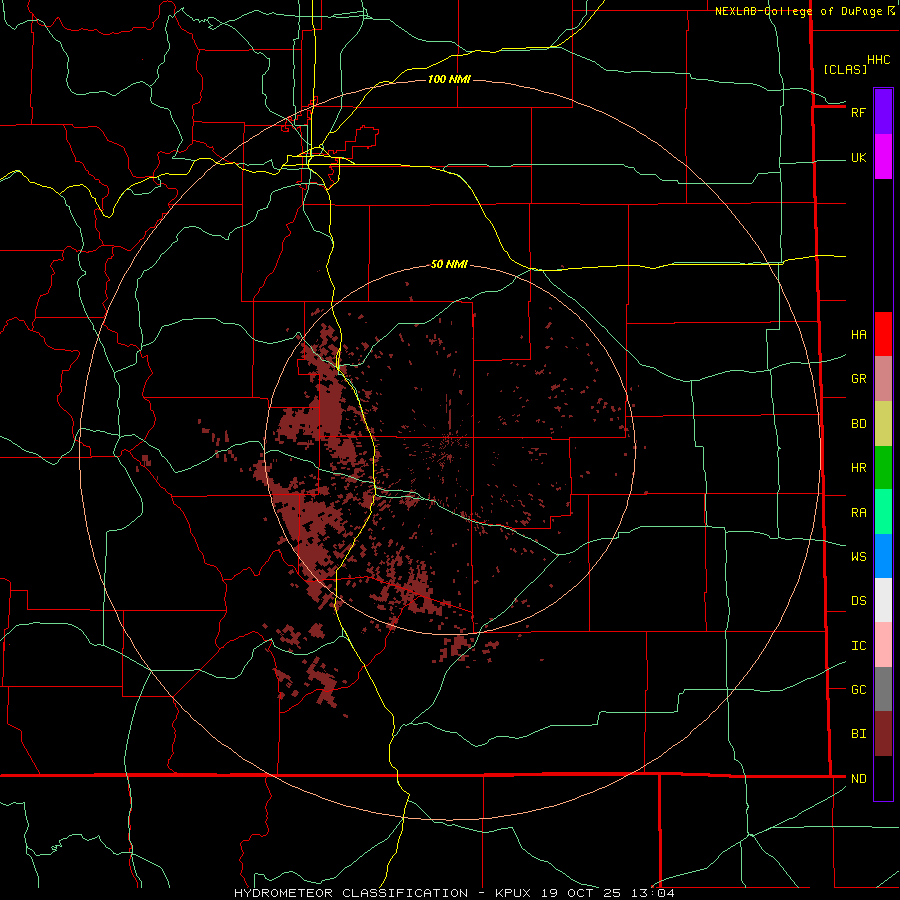Click the WS blue legend color block
This screenshot has width=900, height=900.
point(883,556)
